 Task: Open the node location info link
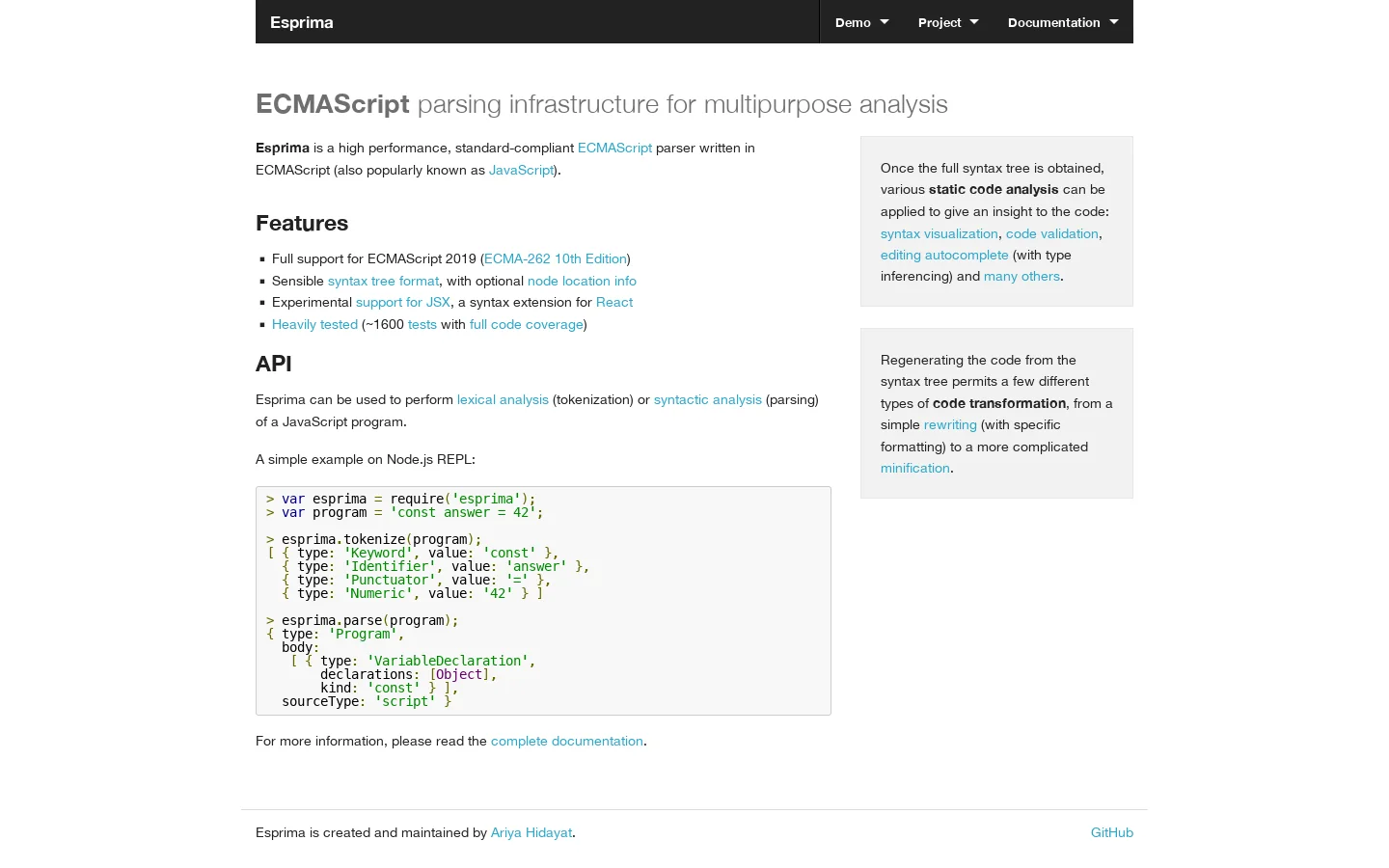point(582,281)
